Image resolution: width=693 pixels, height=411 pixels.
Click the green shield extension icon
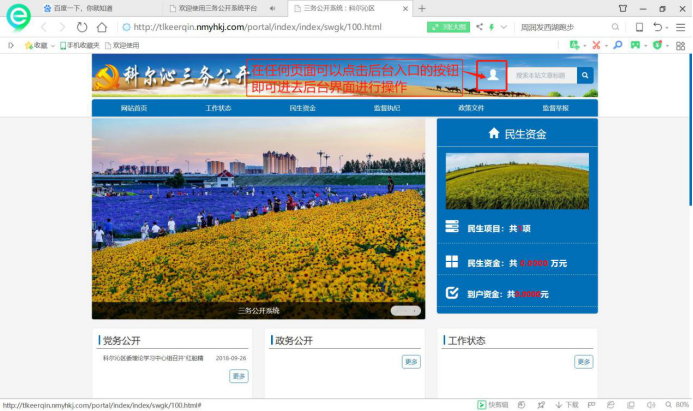[x=657, y=45]
